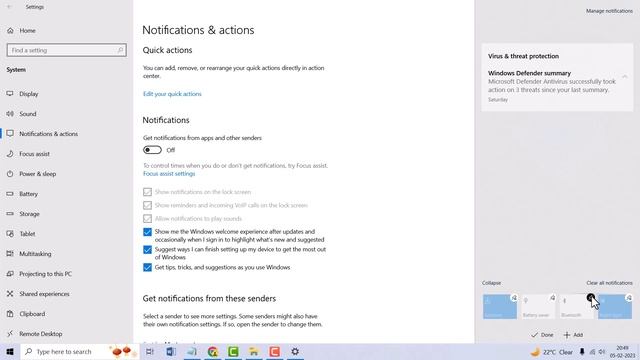
Task: Open Settings gear on the taskbar
Action: tap(295, 351)
